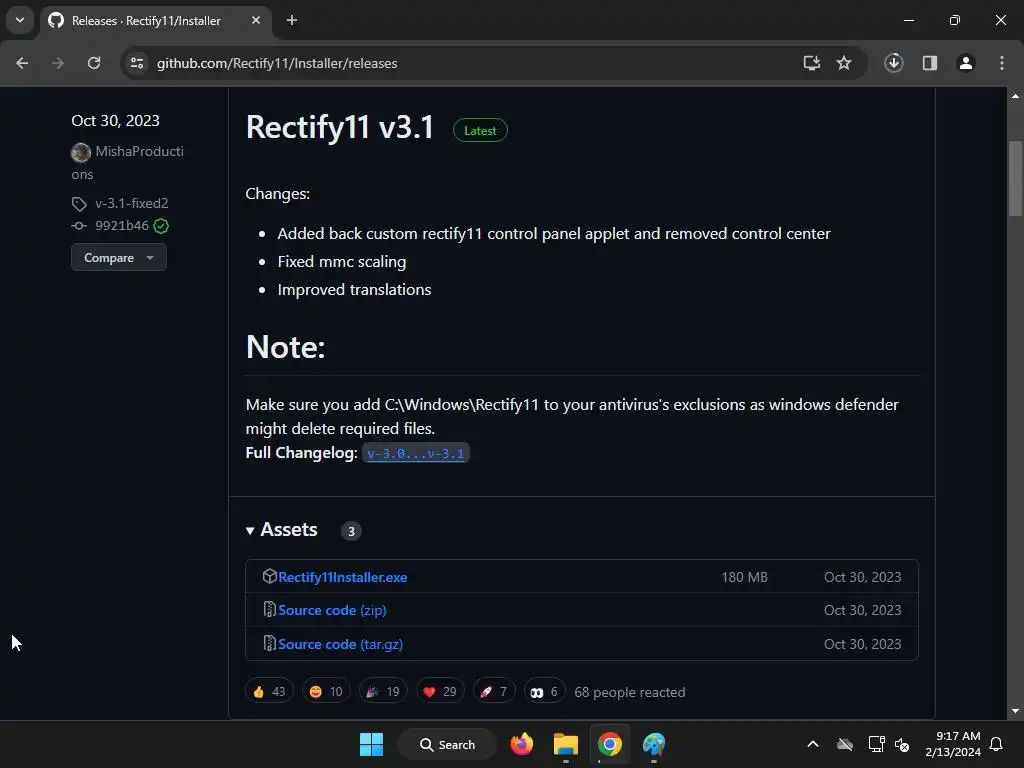Click the scrollbar down arrow
This screenshot has height=768, width=1024.
1015,711
